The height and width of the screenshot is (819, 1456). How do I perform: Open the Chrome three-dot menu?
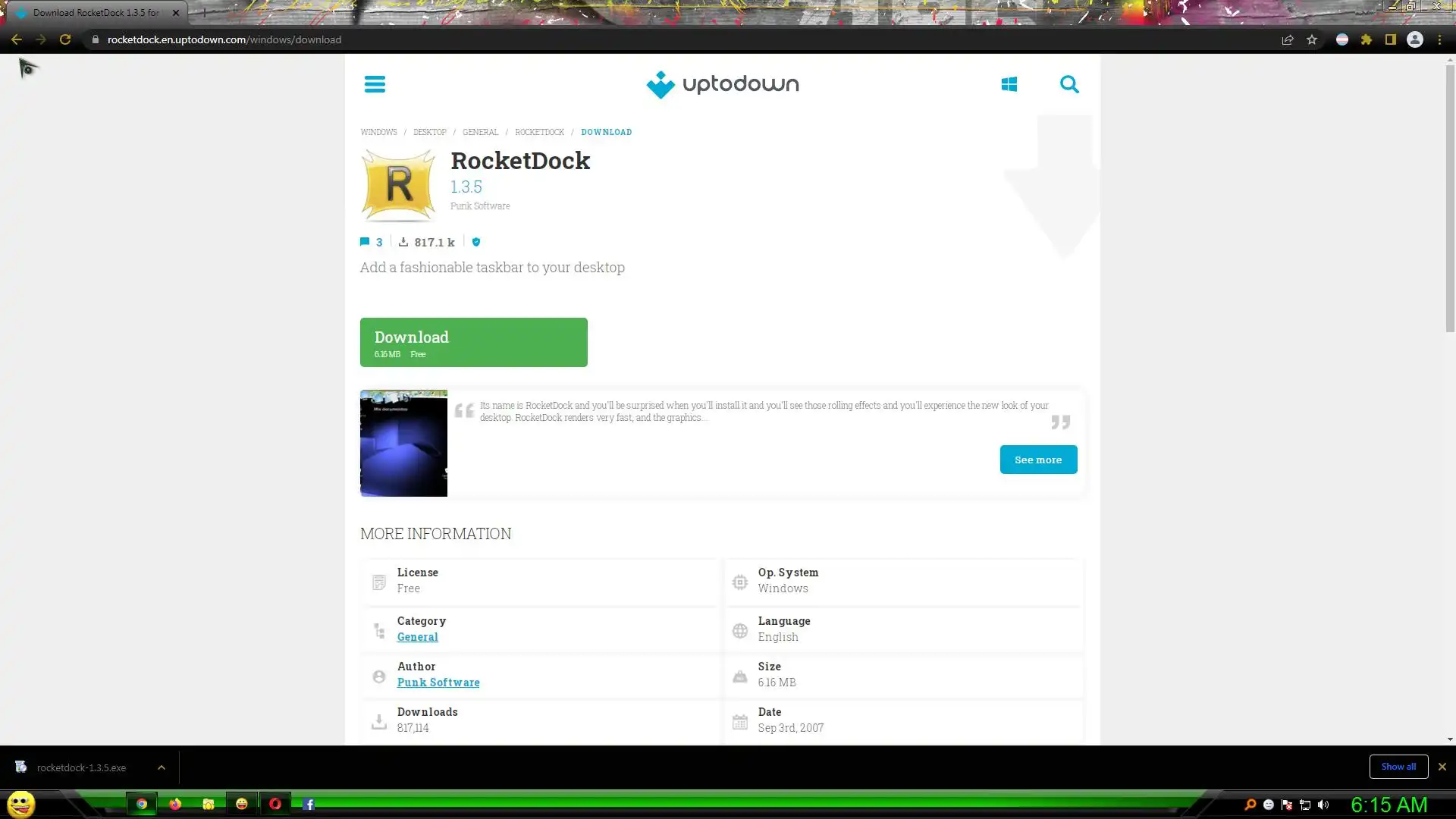[1439, 39]
